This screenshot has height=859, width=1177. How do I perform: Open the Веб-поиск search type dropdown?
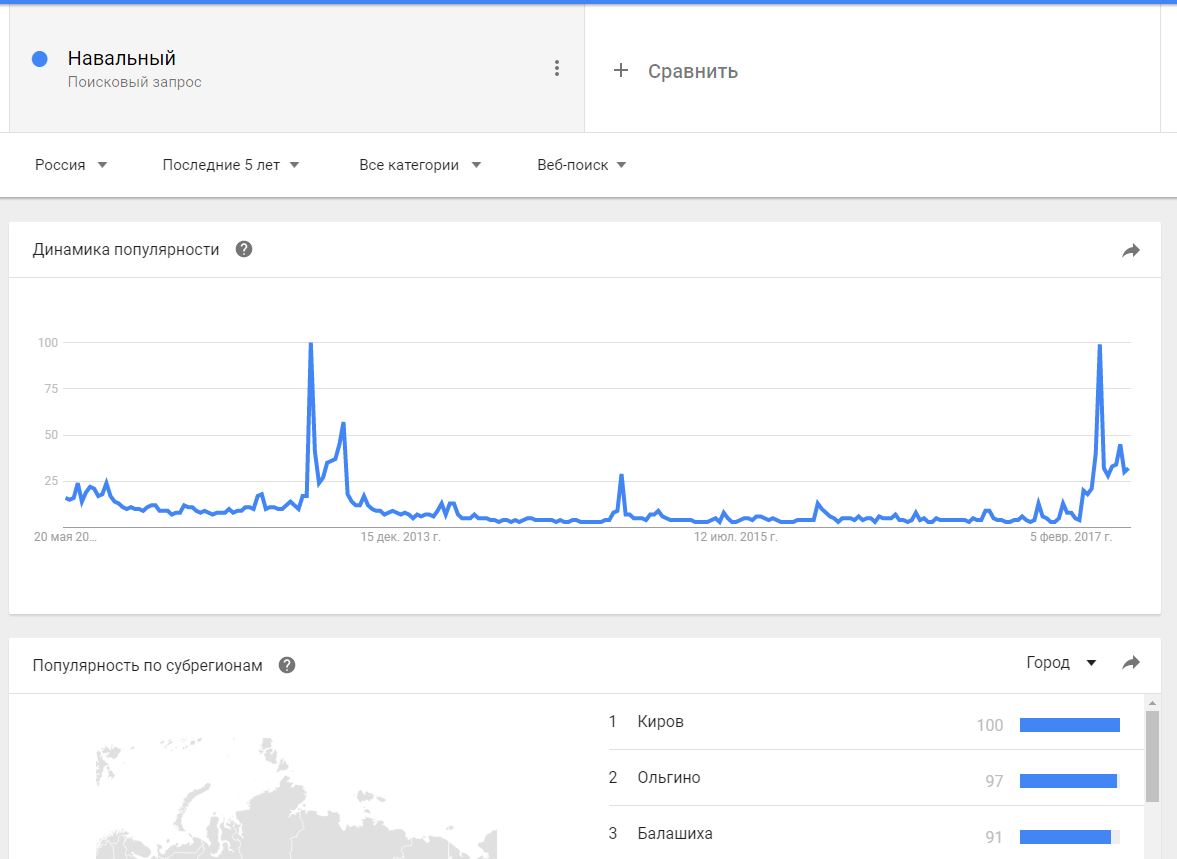point(582,165)
